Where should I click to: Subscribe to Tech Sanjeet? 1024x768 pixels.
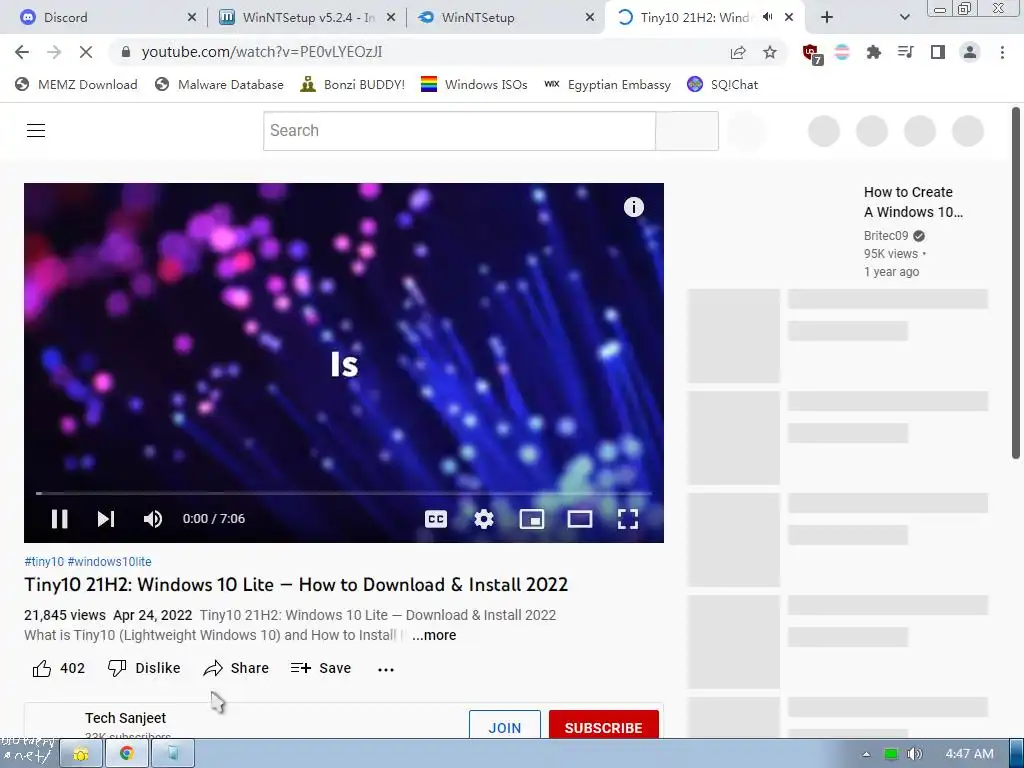[x=603, y=725]
